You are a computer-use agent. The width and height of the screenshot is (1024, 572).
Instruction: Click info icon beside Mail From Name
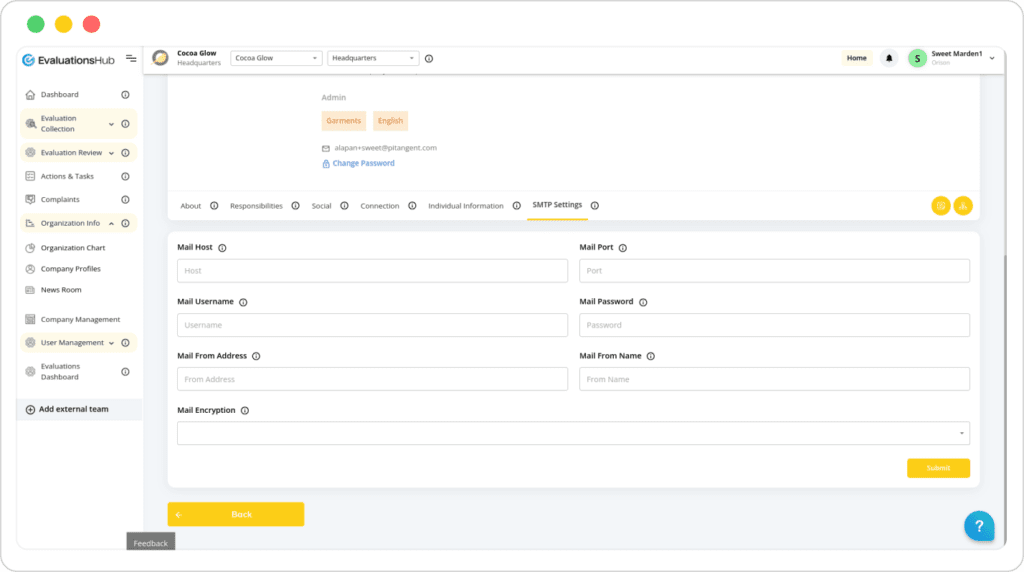[x=650, y=357]
